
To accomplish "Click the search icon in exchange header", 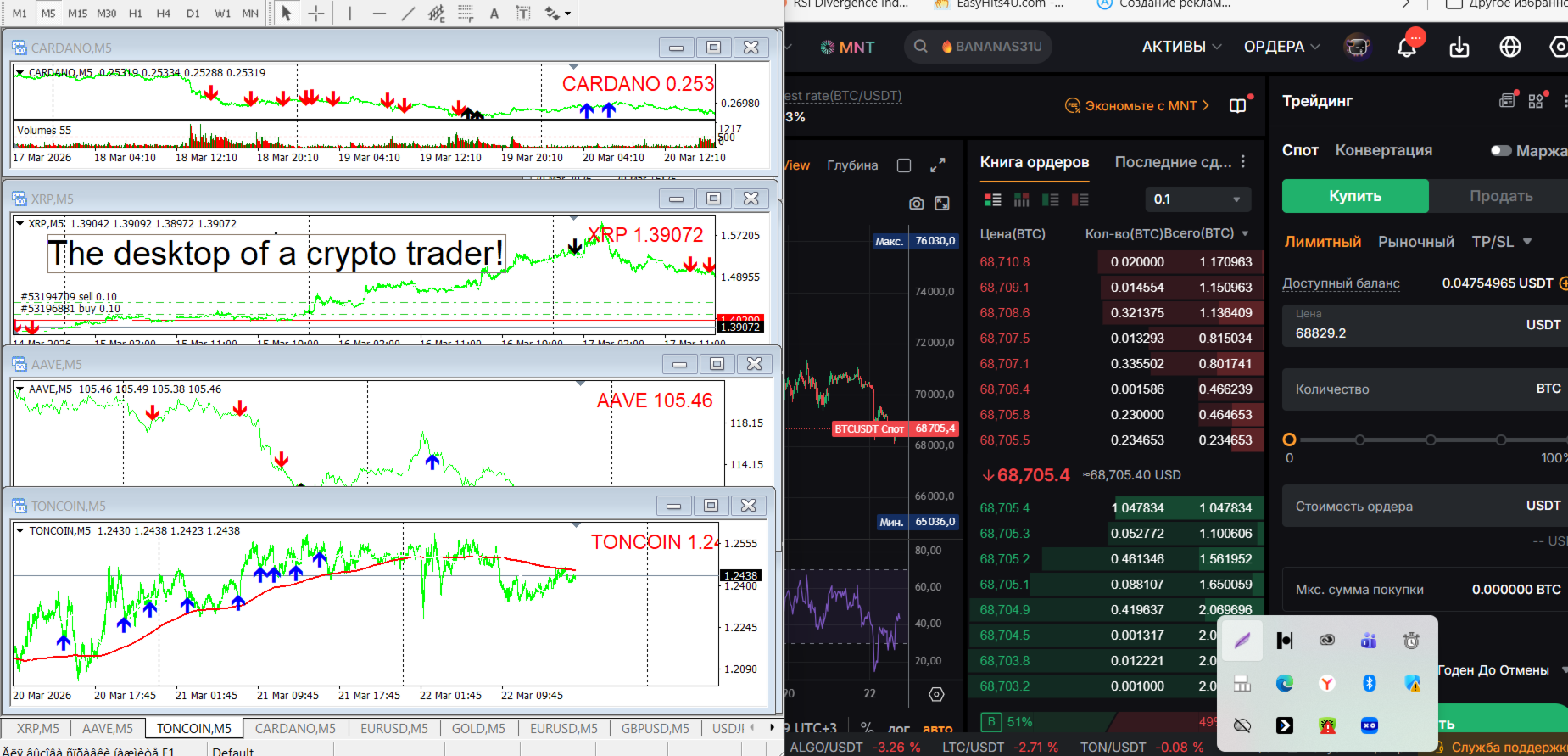I will [x=920, y=47].
